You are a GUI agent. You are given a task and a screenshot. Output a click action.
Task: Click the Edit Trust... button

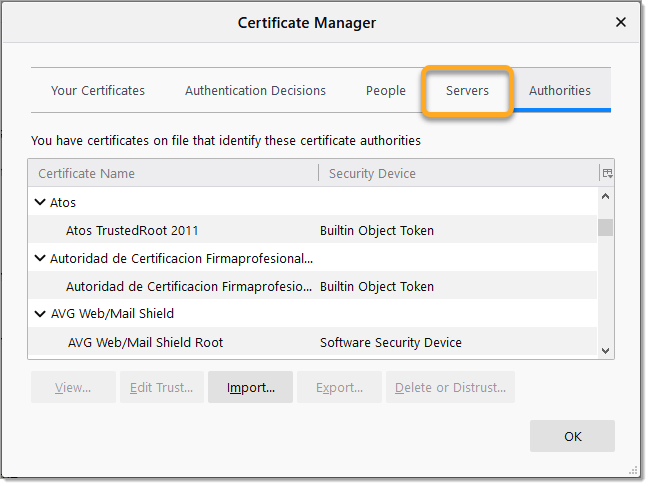pyautogui.click(x=161, y=387)
